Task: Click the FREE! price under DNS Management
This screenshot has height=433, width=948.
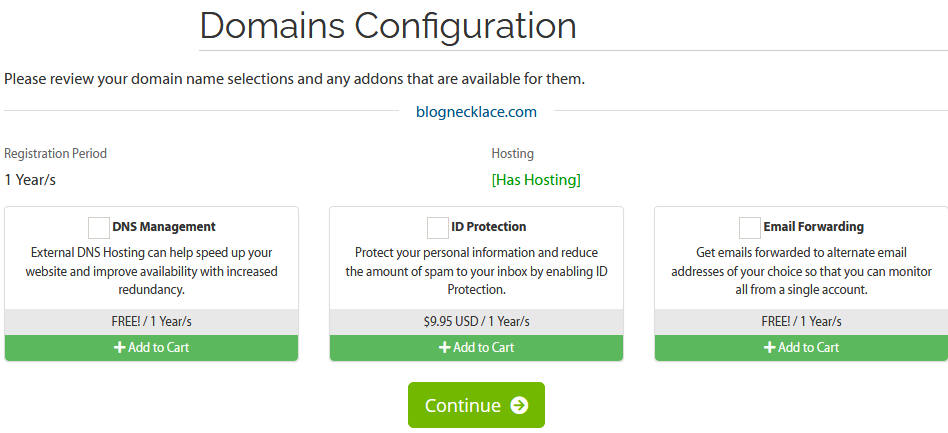Action: pyautogui.click(x=151, y=322)
